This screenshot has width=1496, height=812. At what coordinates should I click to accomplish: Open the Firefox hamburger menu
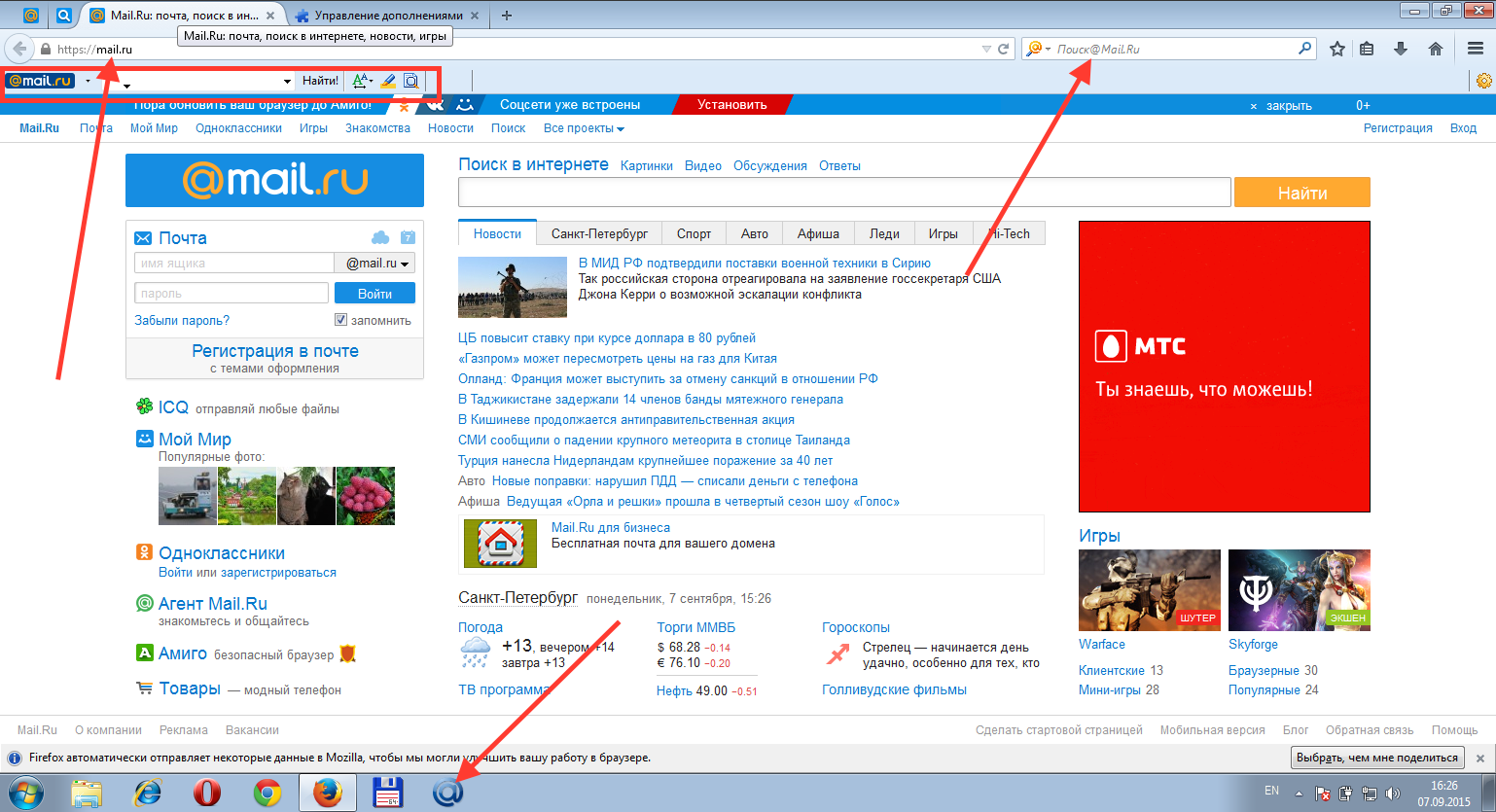tap(1475, 49)
